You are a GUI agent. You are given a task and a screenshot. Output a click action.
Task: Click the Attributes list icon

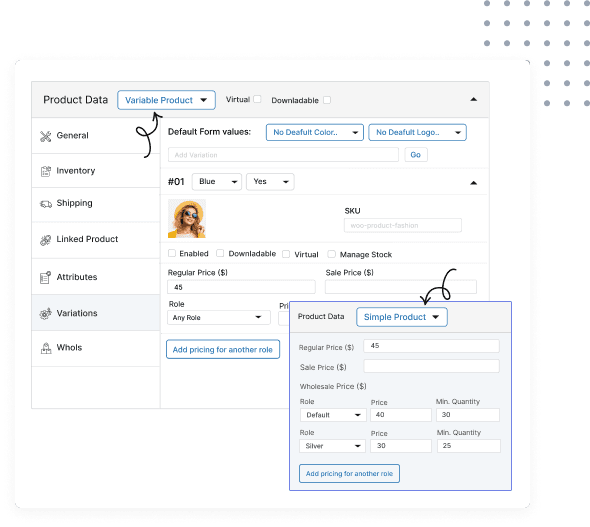coord(46,278)
